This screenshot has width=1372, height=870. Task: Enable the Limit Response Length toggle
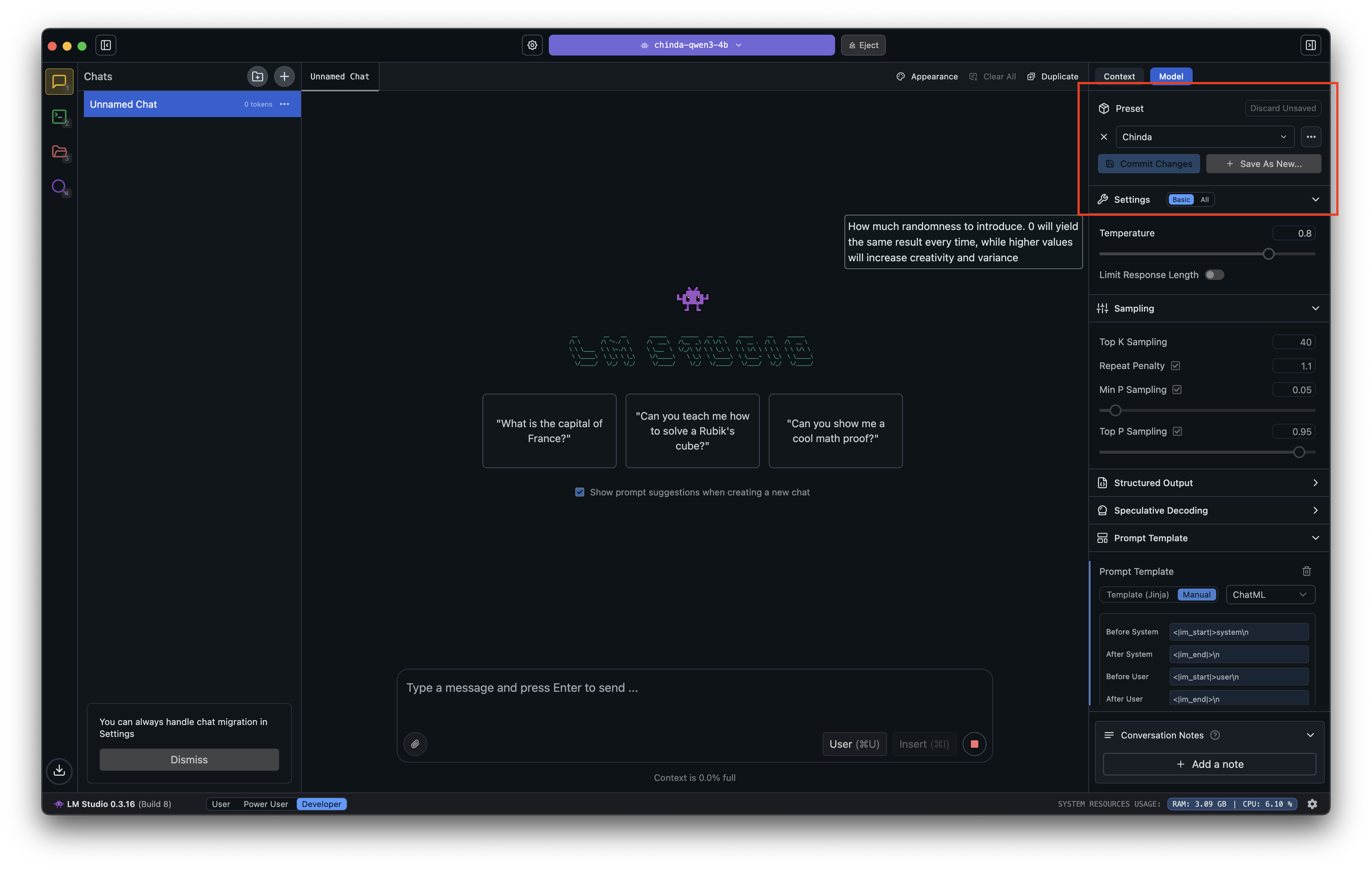(x=1215, y=275)
